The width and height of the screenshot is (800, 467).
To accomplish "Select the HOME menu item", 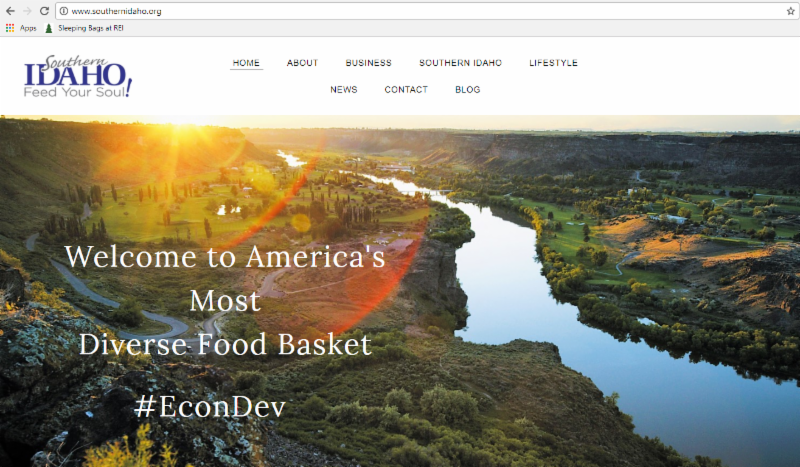I will 246,63.
